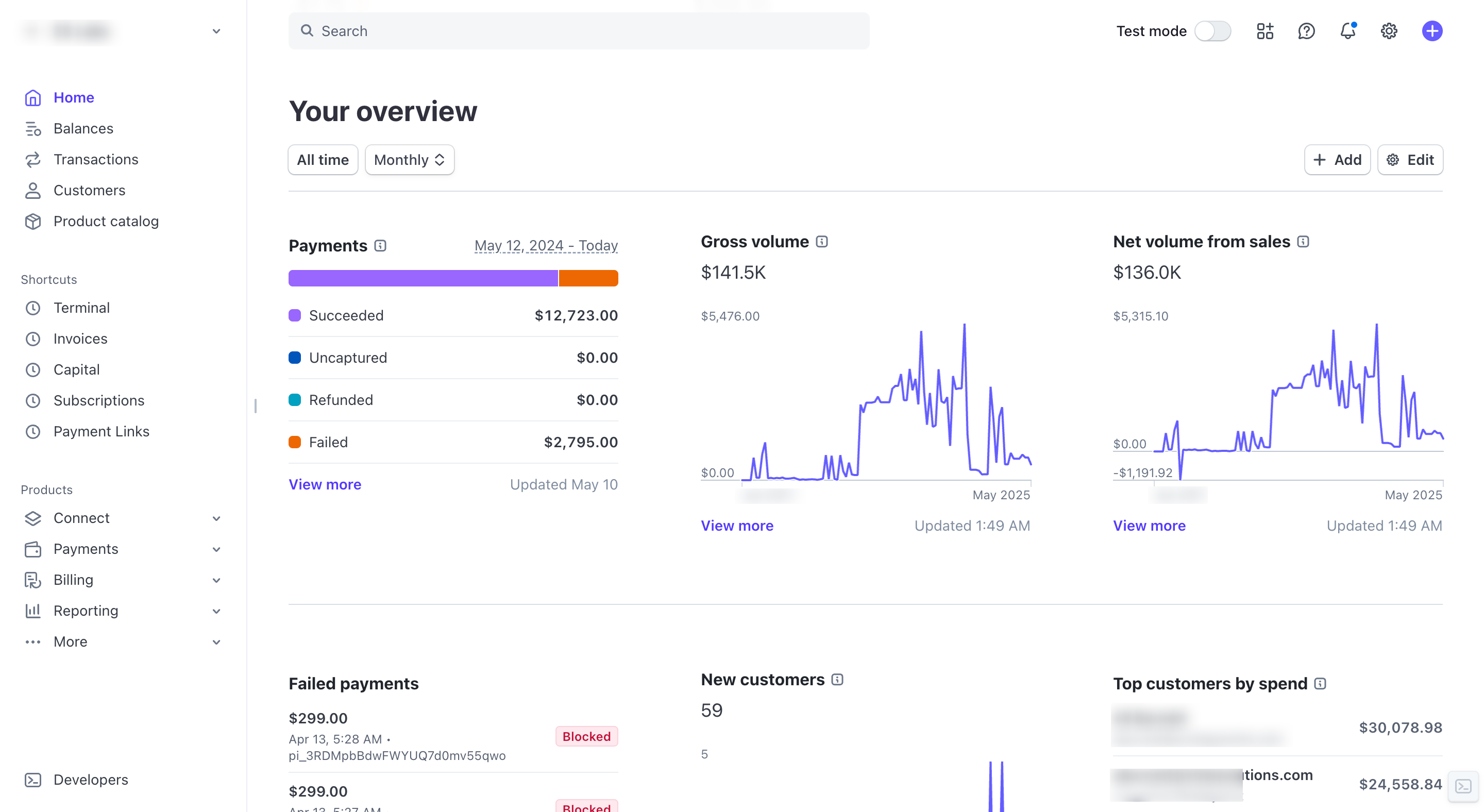Screen dimensions: 1484x812
Task: Click the Connect layers icon
Action: 33,518
